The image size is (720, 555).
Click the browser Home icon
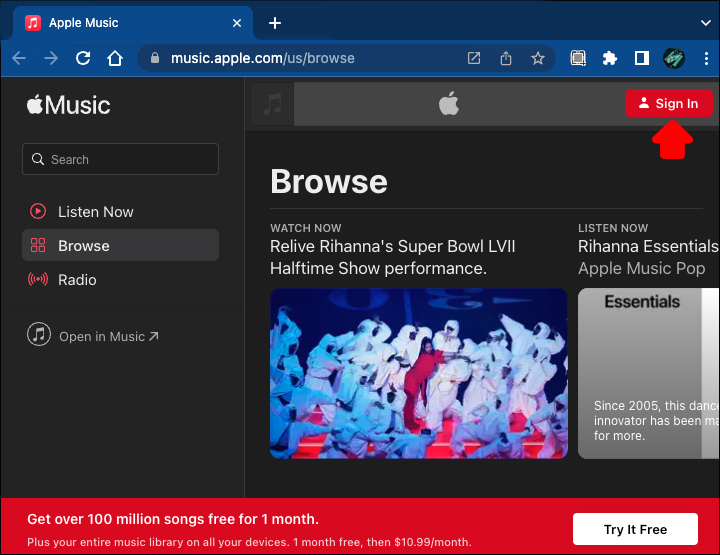(x=115, y=58)
